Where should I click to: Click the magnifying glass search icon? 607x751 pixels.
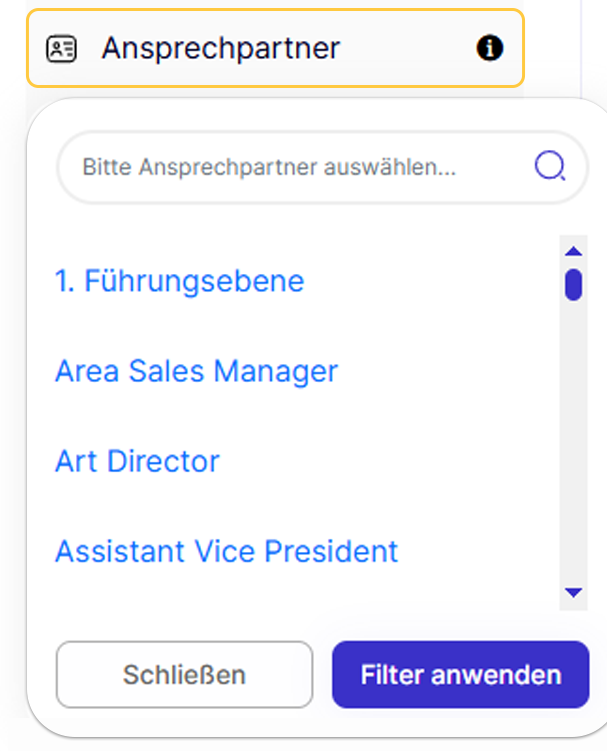click(x=549, y=166)
